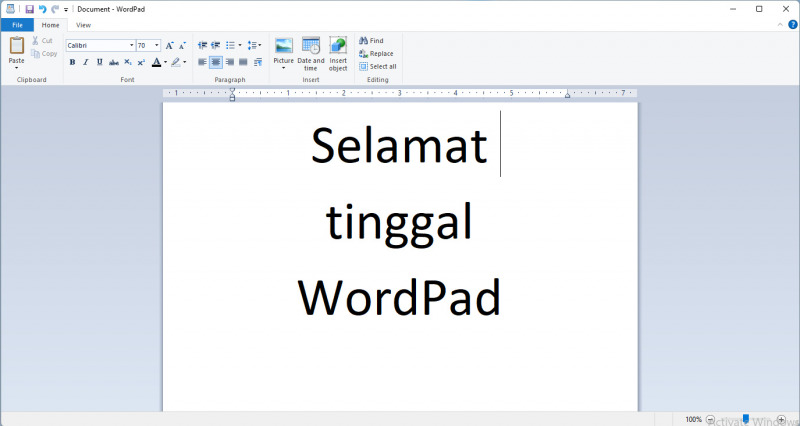The width and height of the screenshot is (800, 426).
Task: Click Select all in Editing group
Action: pos(378,66)
